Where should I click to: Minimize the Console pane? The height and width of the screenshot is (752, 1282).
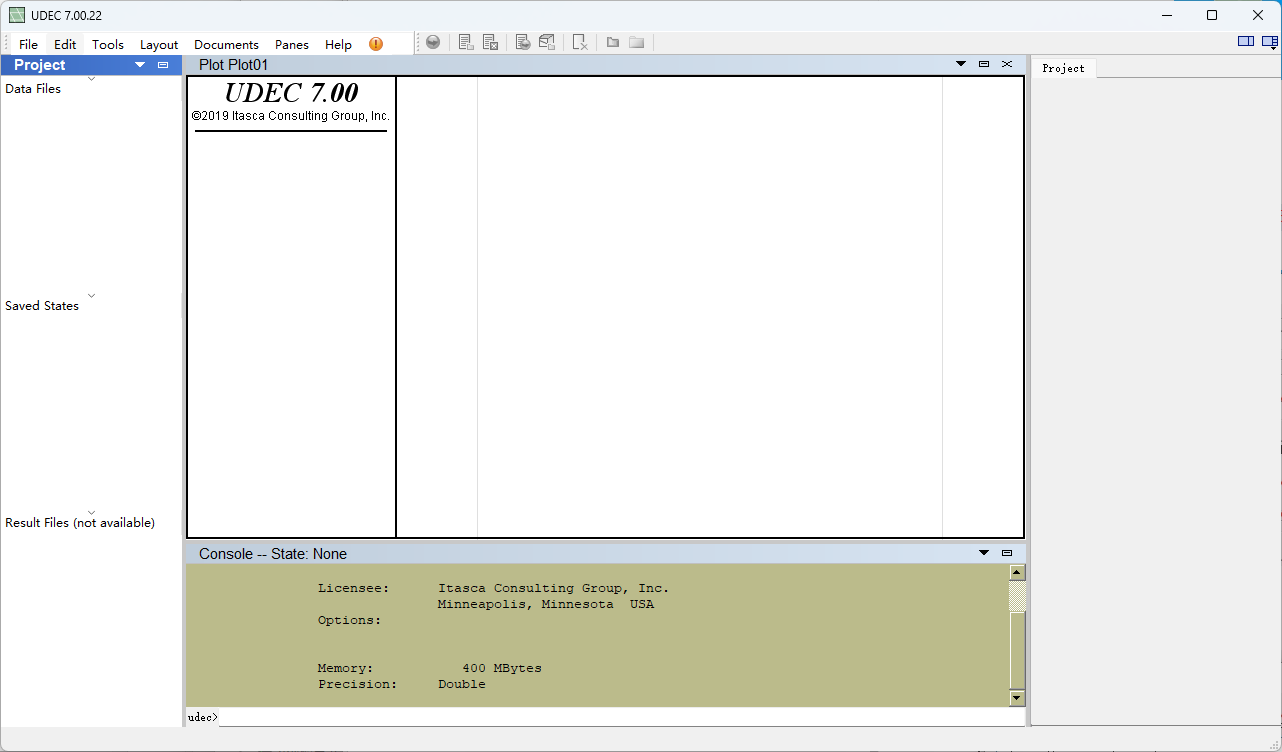(1007, 553)
